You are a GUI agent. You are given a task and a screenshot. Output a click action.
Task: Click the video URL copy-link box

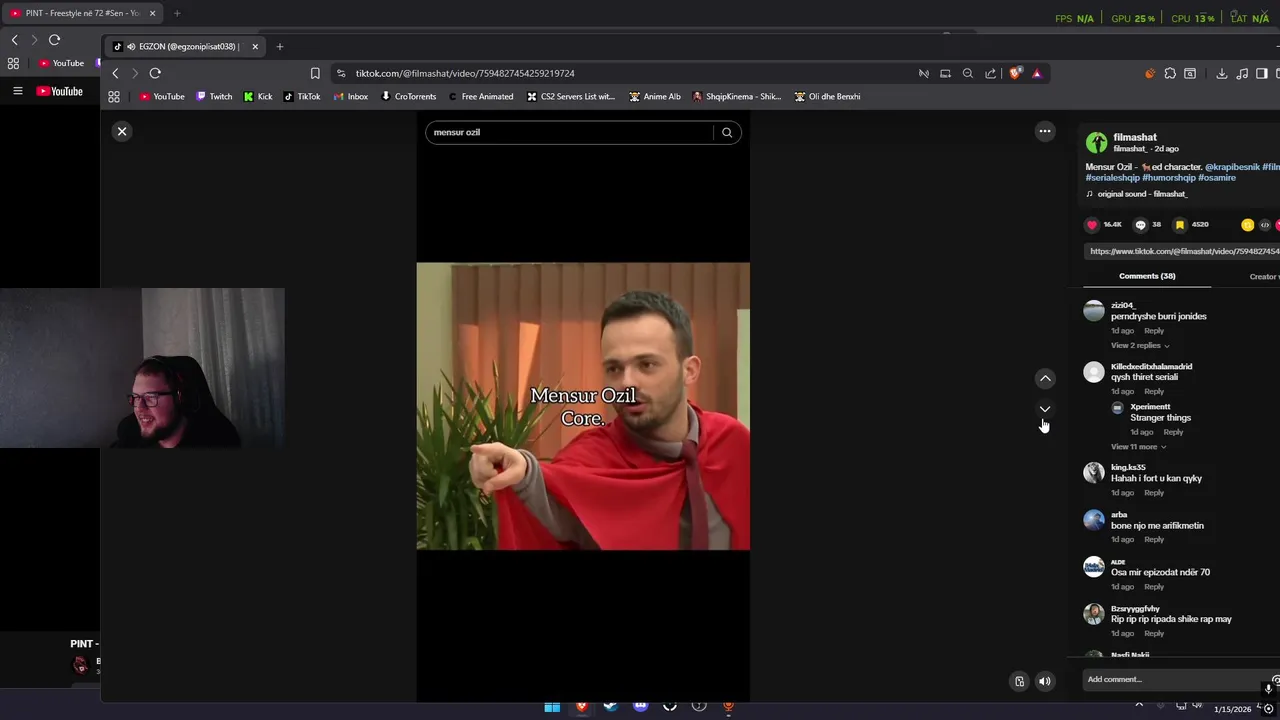[x=1182, y=251]
